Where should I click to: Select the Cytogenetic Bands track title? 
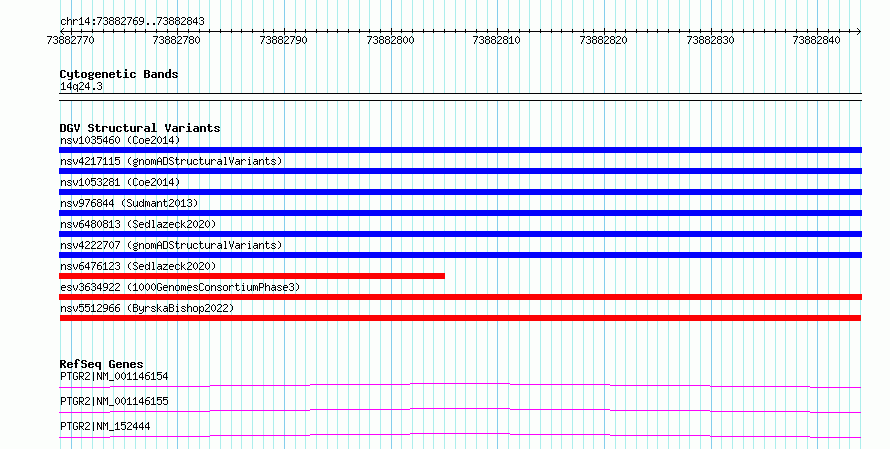click(119, 74)
